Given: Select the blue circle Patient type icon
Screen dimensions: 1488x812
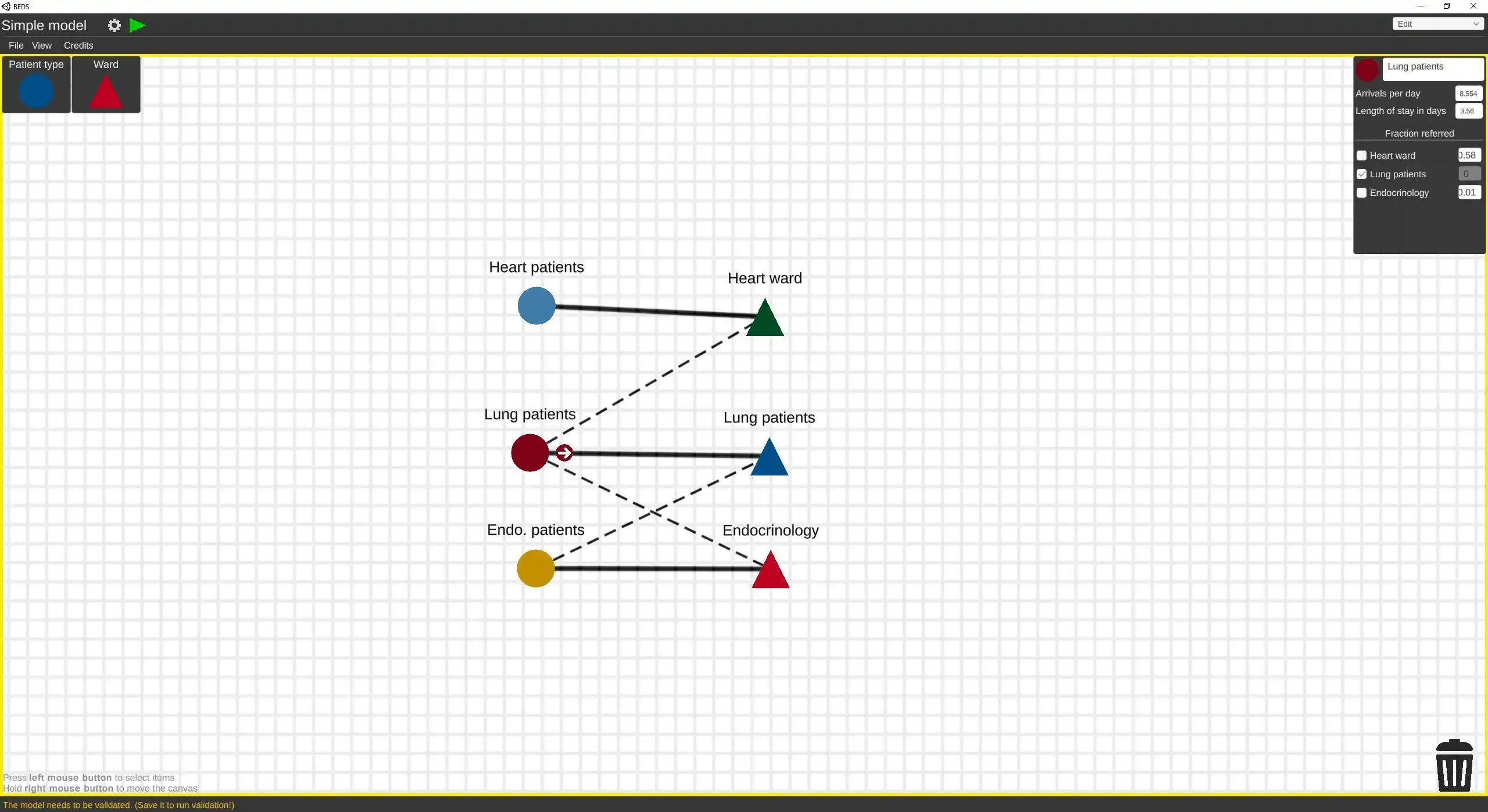Looking at the screenshot, I should tap(36, 90).
